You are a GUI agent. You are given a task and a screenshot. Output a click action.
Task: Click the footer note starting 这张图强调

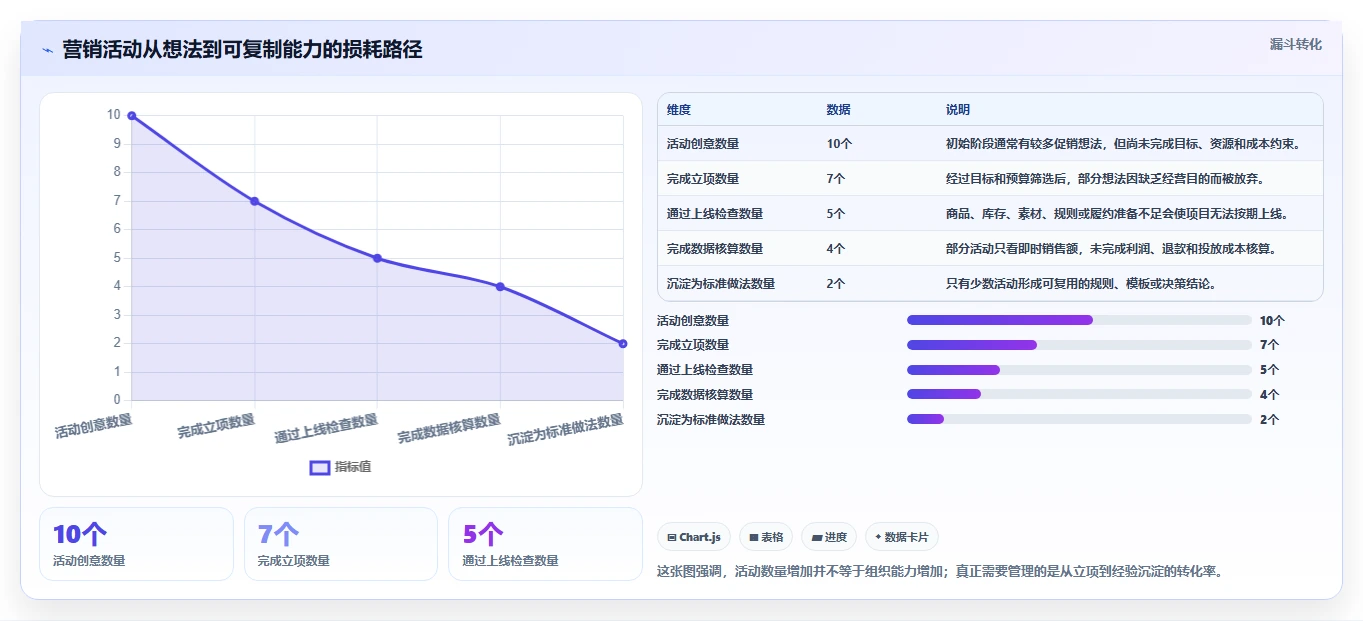tap(940, 572)
